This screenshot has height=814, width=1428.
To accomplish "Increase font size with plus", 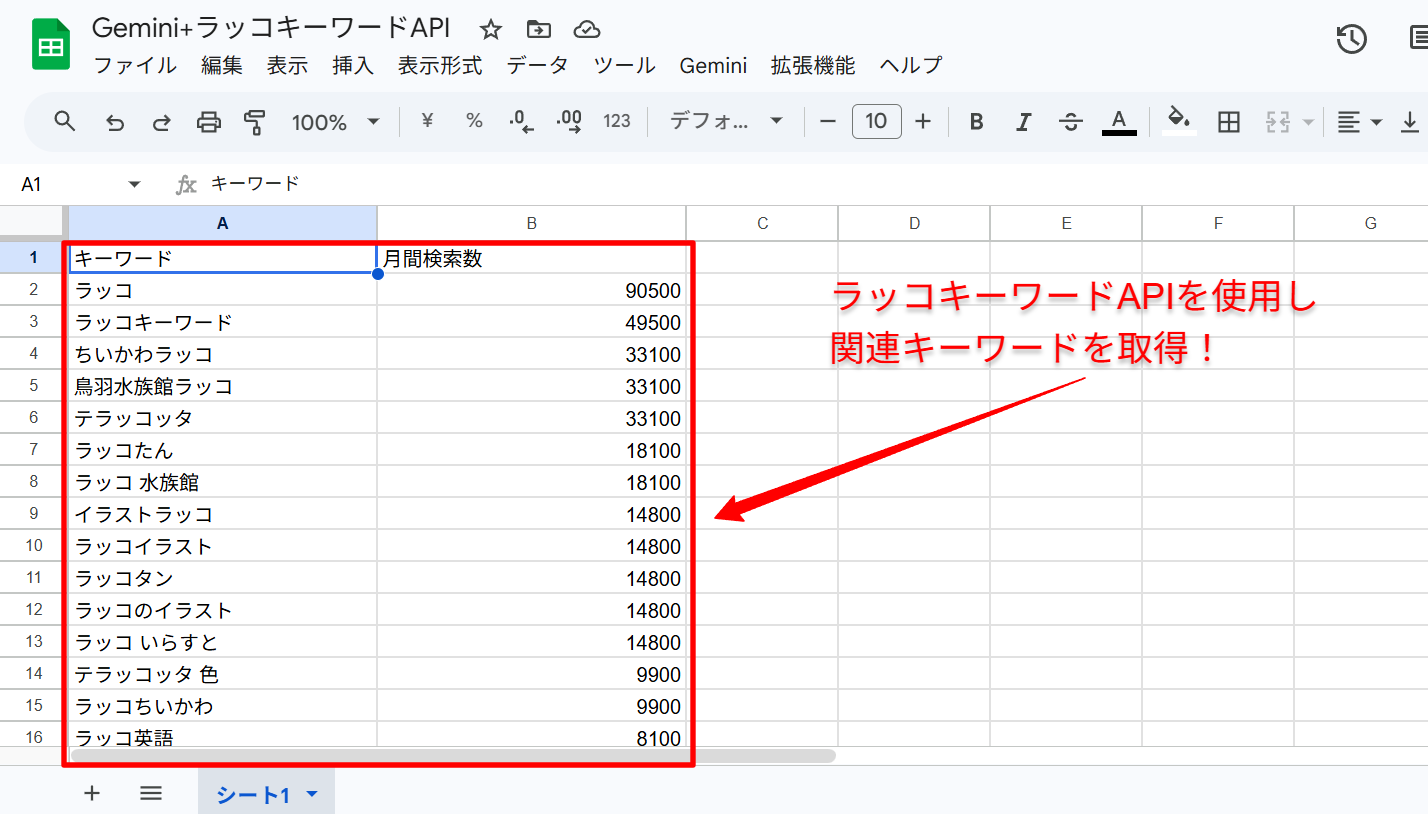I will click(923, 121).
